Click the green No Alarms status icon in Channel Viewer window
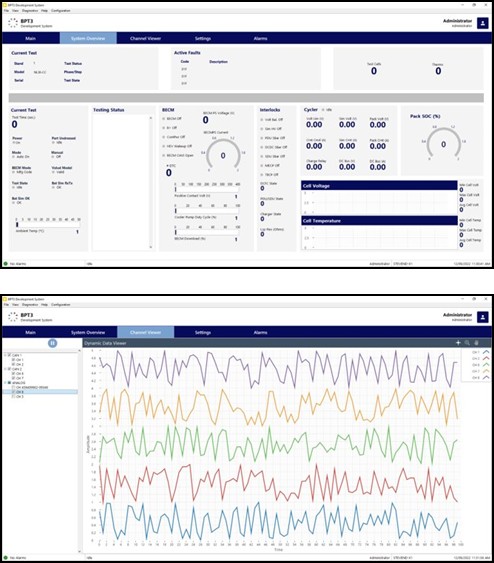 click(x=5, y=558)
